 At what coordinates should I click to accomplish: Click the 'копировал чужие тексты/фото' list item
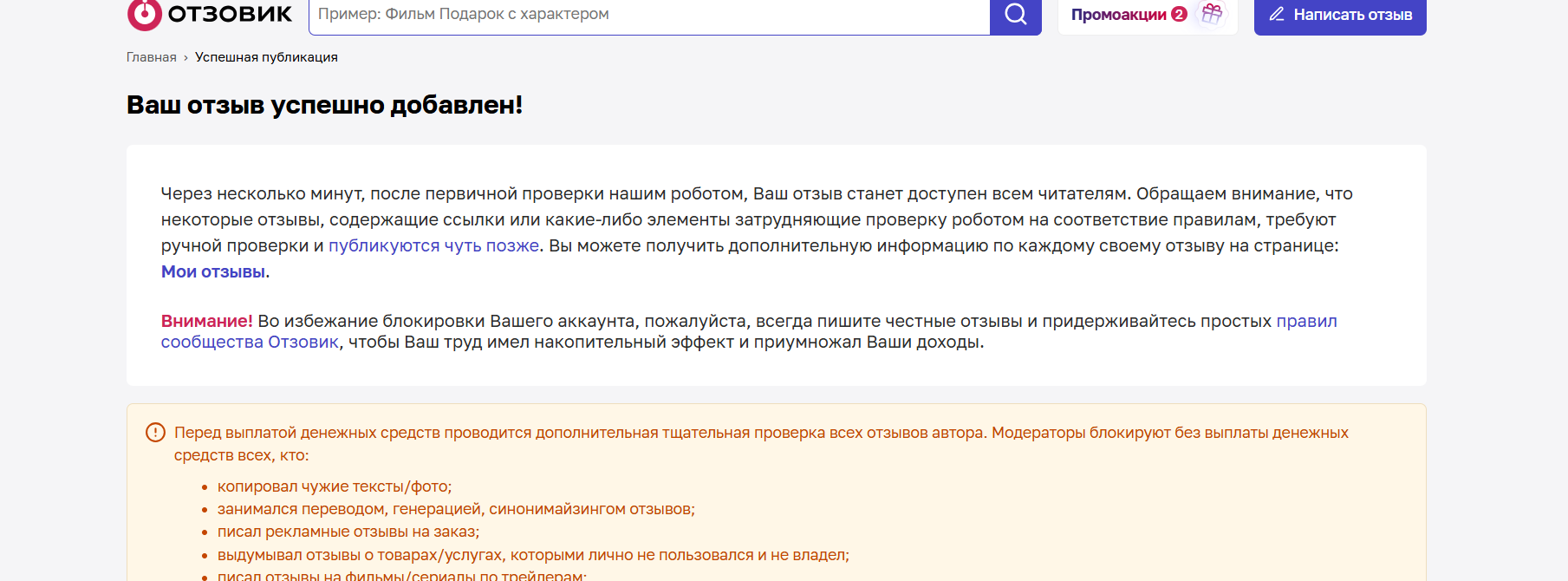pos(335,486)
